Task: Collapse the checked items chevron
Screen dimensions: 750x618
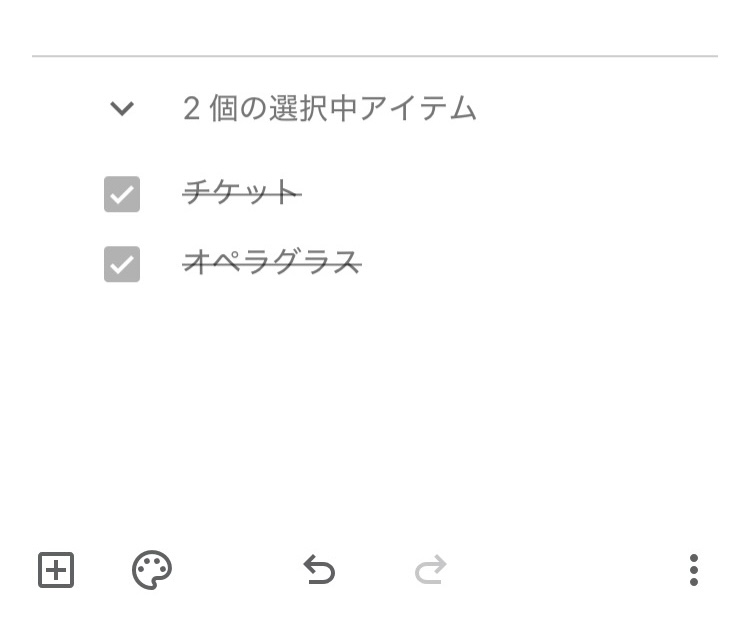Action: (122, 108)
